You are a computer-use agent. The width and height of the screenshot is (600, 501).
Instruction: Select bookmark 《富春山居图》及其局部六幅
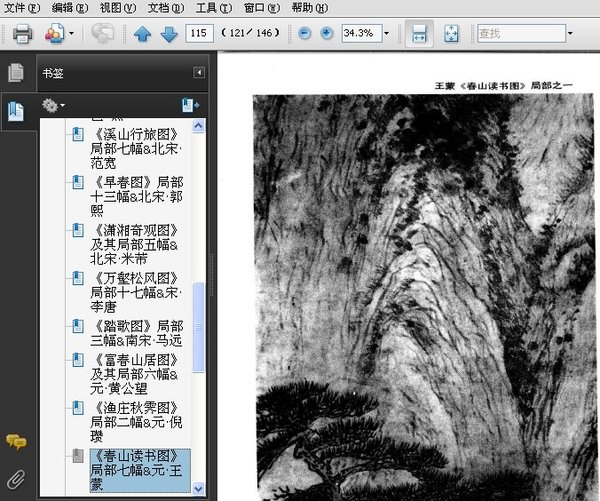coord(135,374)
